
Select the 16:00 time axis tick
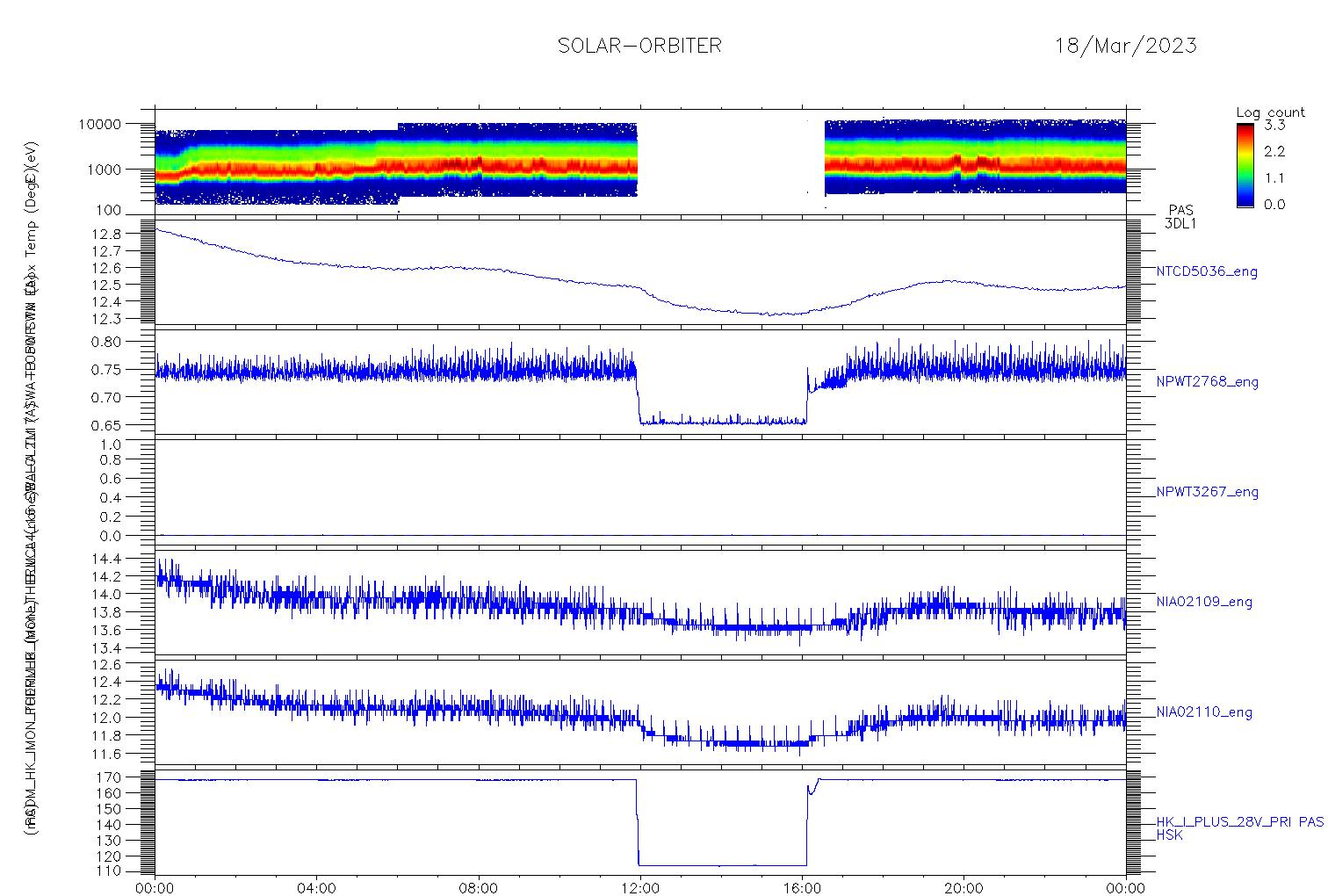point(802,888)
